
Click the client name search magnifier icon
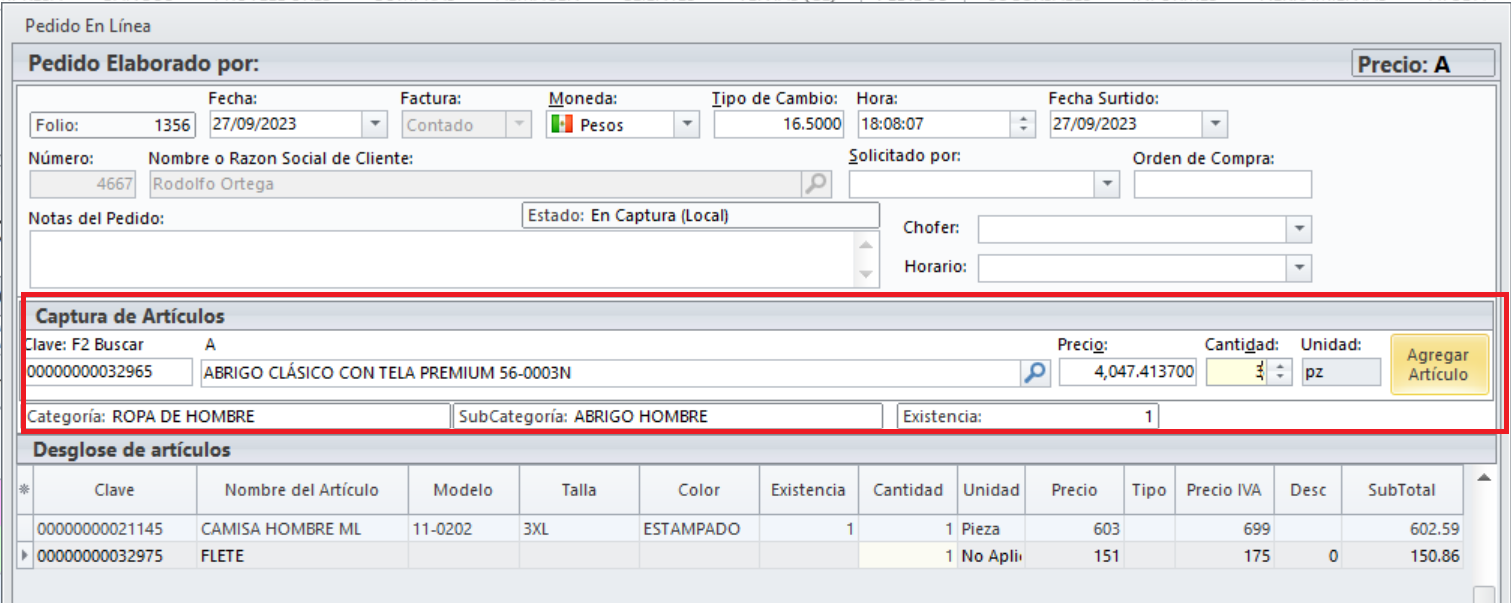coord(817,184)
